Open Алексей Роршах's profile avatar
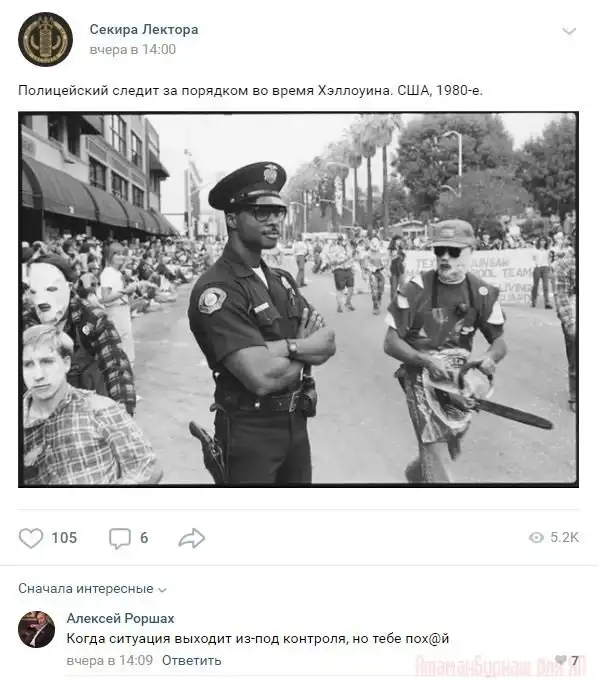599x681 pixels. tap(36, 629)
